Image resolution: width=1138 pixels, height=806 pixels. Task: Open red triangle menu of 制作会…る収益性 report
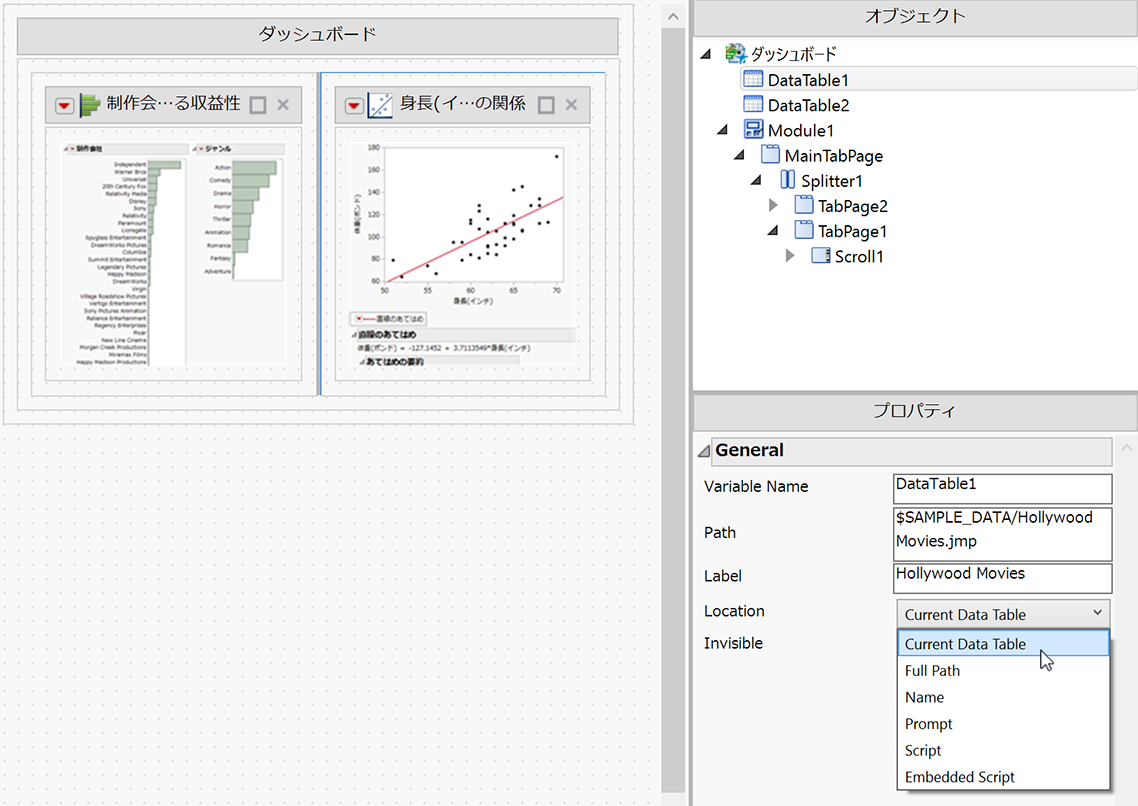(65, 106)
